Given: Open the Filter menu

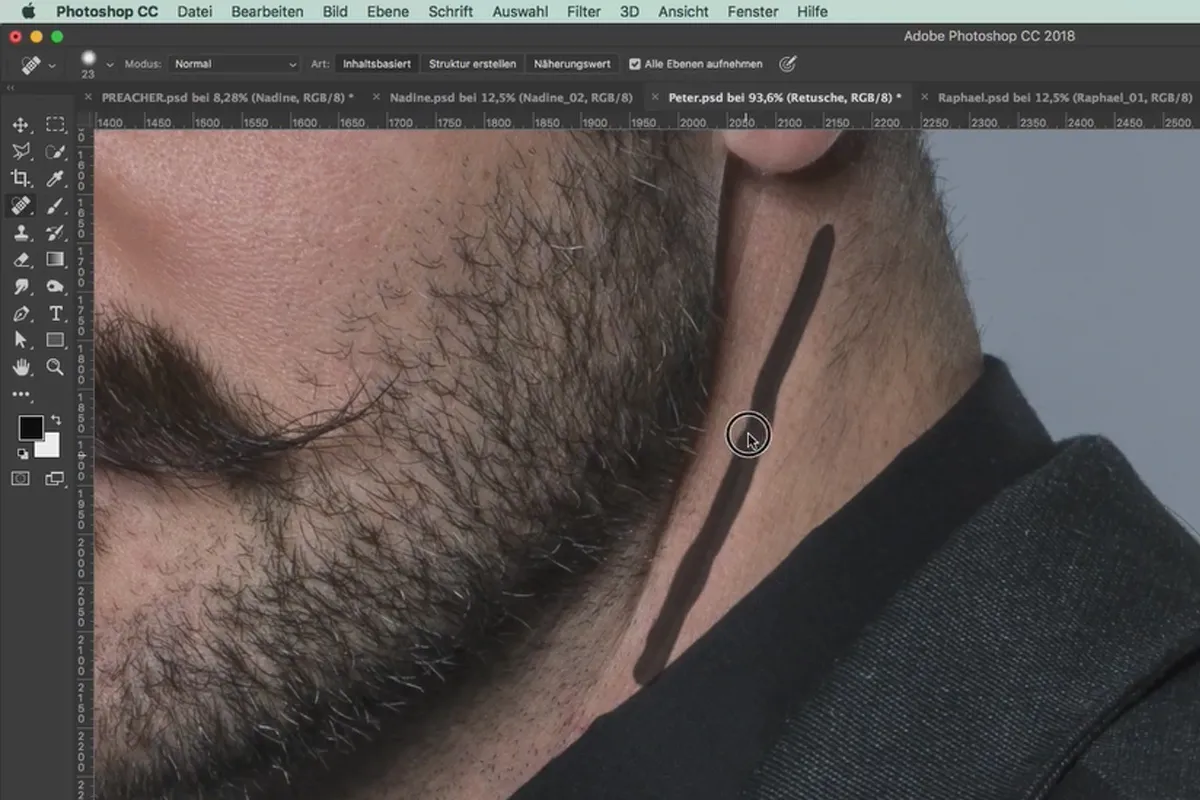Looking at the screenshot, I should (x=584, y=12).
